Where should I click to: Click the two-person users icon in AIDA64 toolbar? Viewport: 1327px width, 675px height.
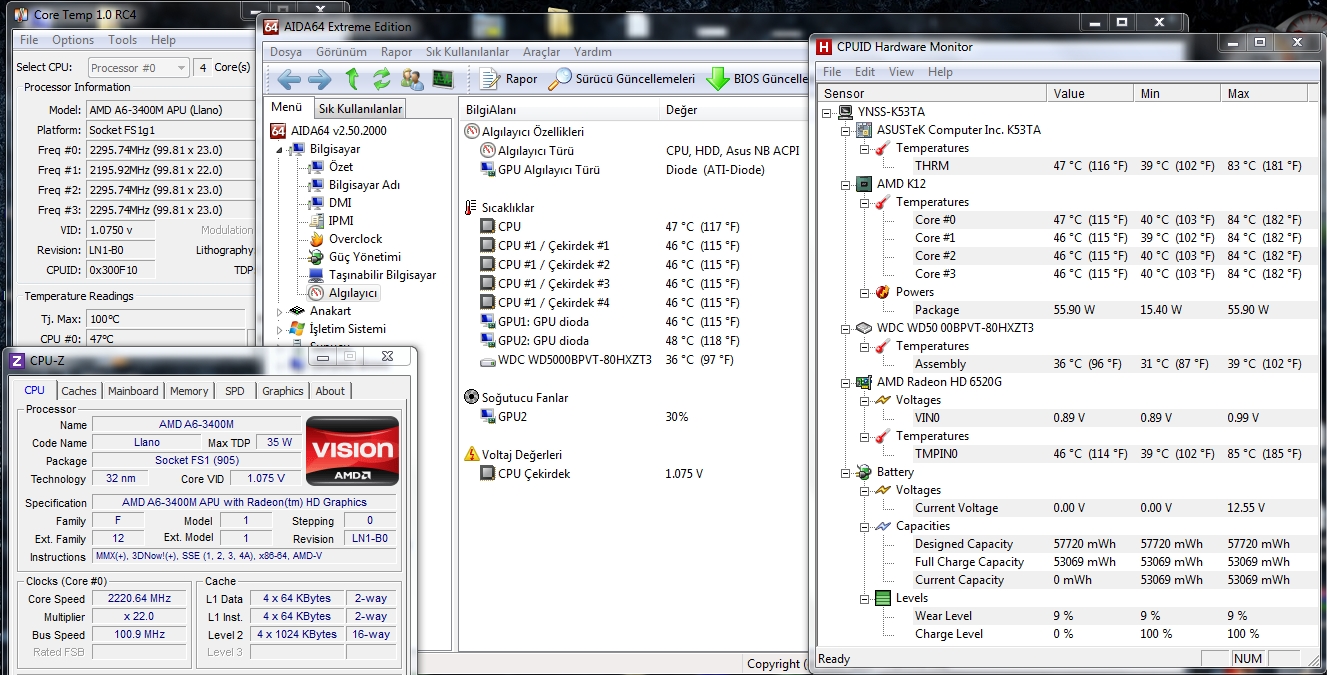[x=411, y=79]
